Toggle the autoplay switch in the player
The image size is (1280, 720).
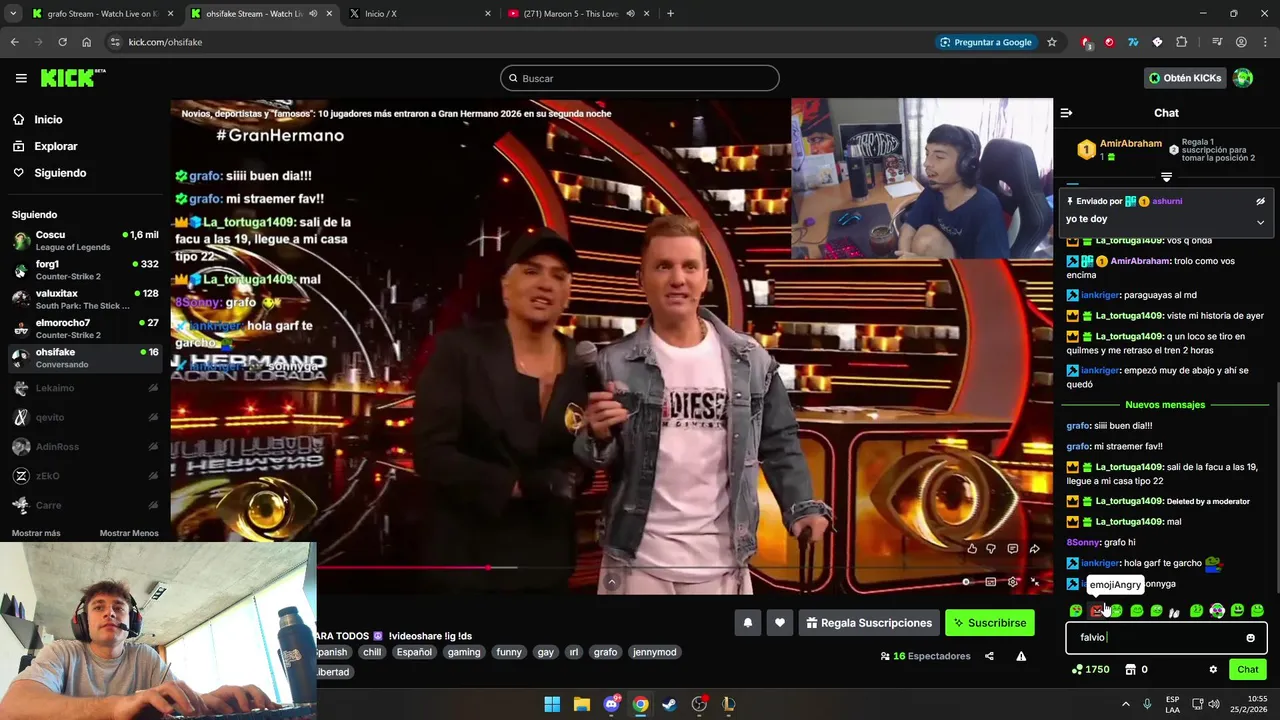(965, 582)
